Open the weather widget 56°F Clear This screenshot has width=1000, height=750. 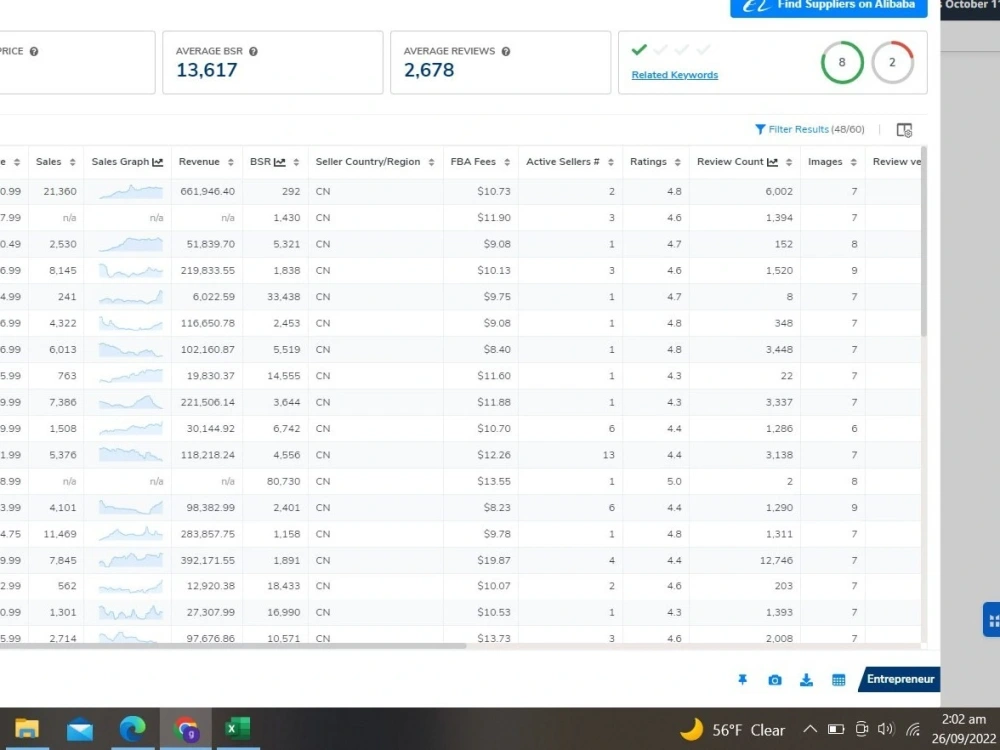732,730
